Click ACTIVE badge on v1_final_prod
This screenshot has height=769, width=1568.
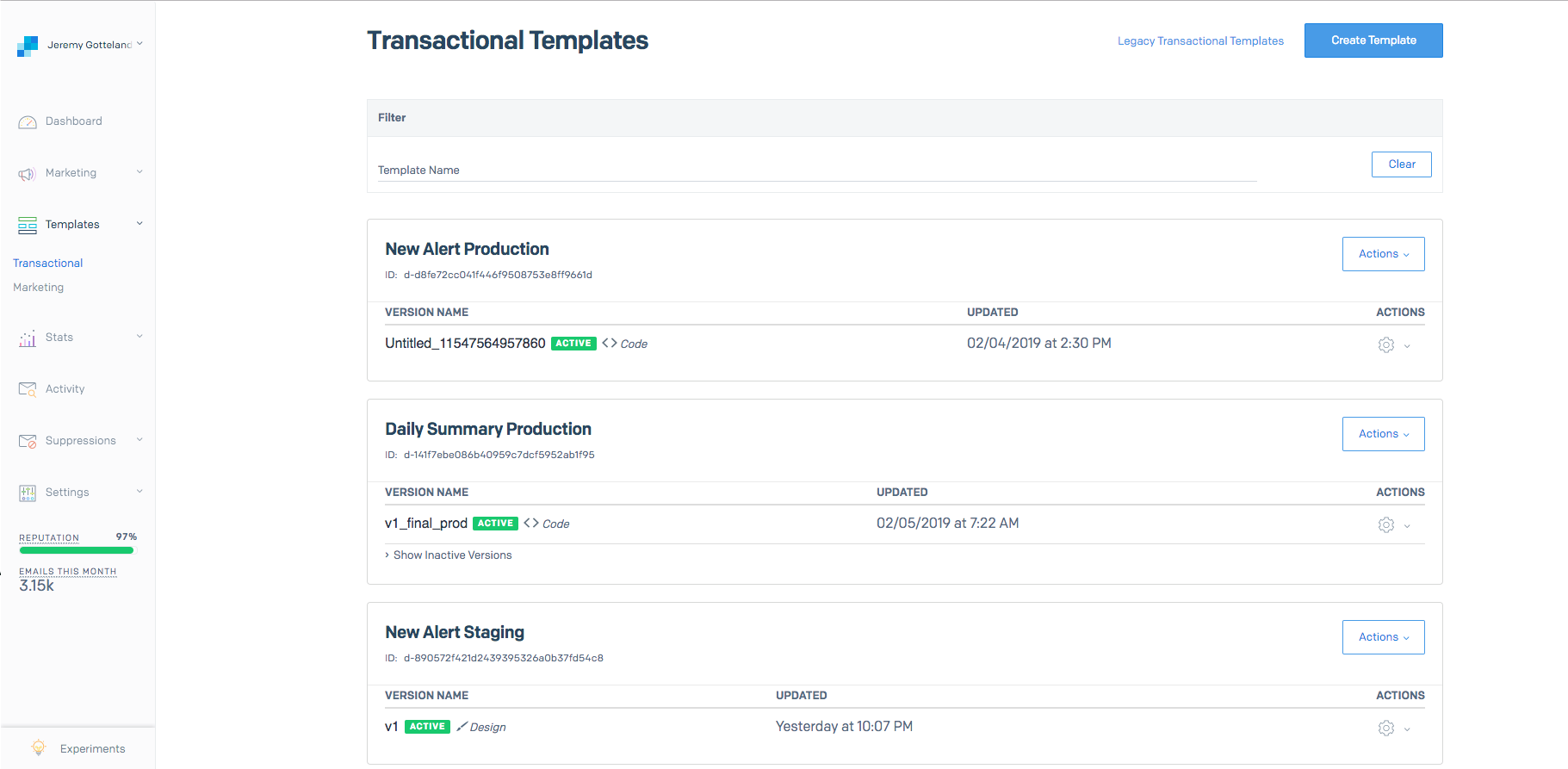495,524
